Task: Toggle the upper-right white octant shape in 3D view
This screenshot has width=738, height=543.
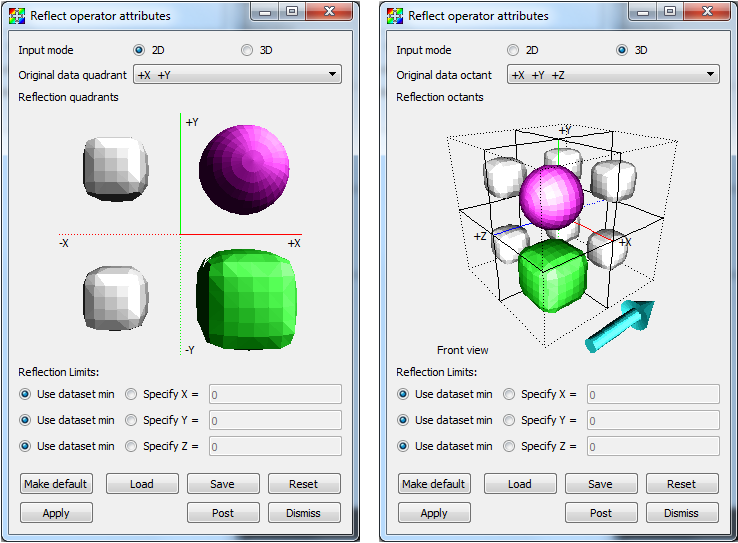Action: point(613,181)
